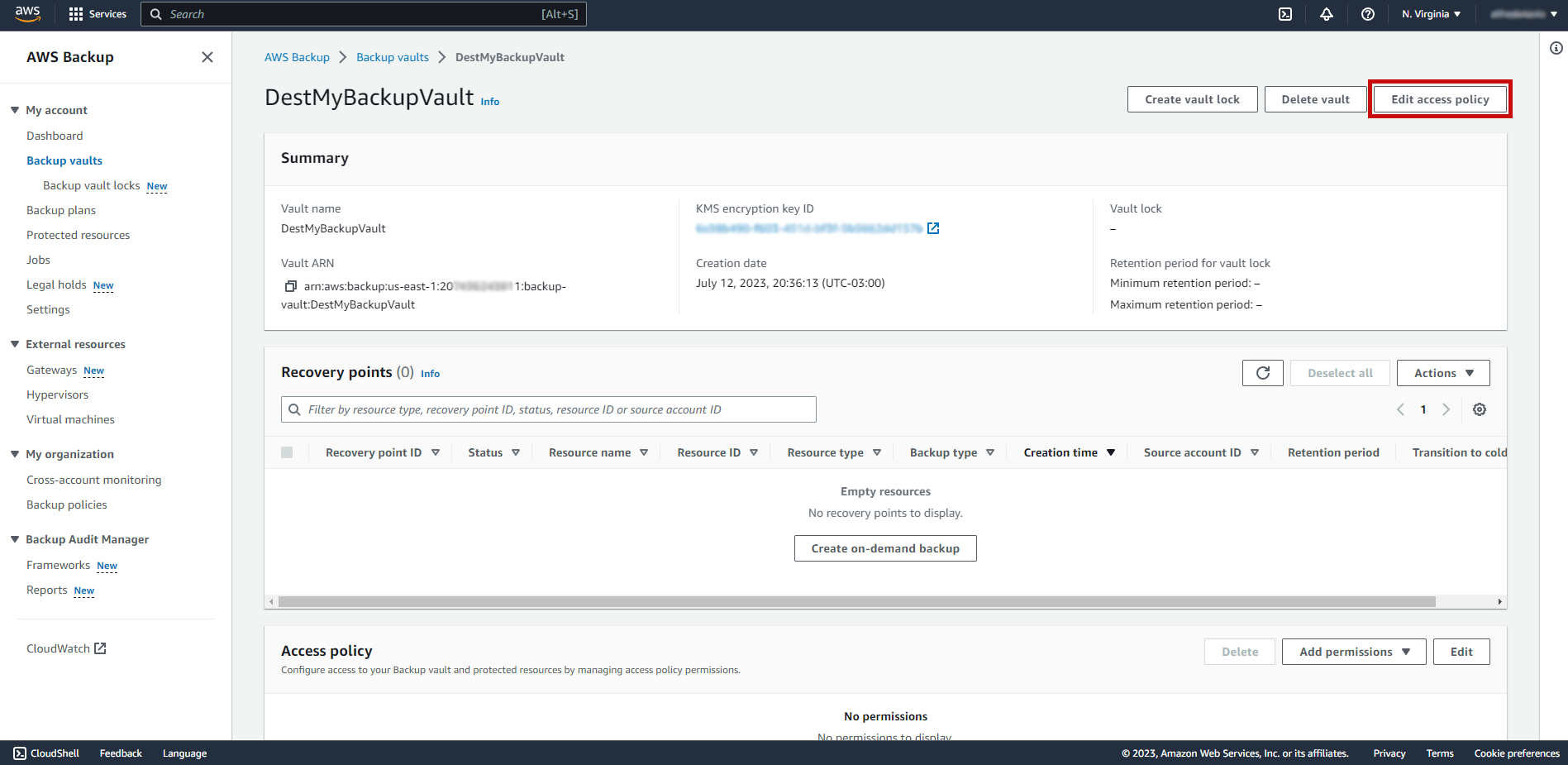Open Cookie preferences in footer
Image resolution: width=1568 pixels, height=765 pixels.
[1517, 753]
